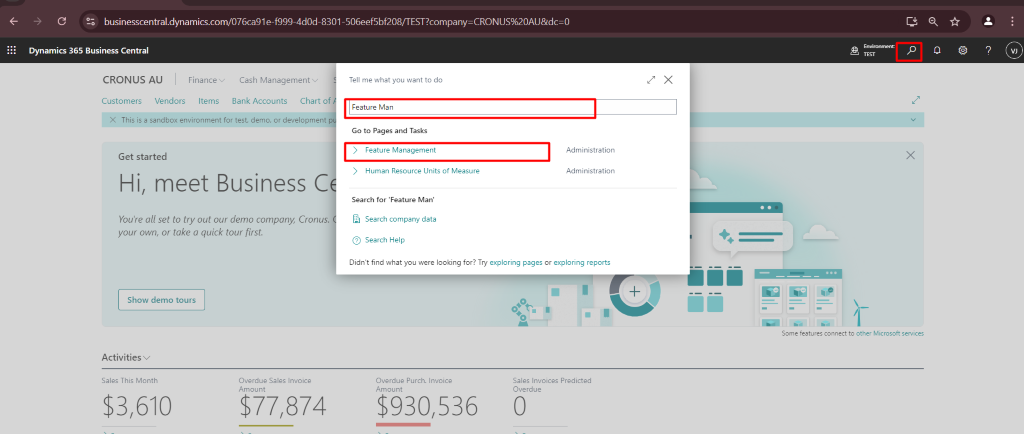Dismiss the sandbox environment notification
Screen dimensions: 1024x434
113,120
